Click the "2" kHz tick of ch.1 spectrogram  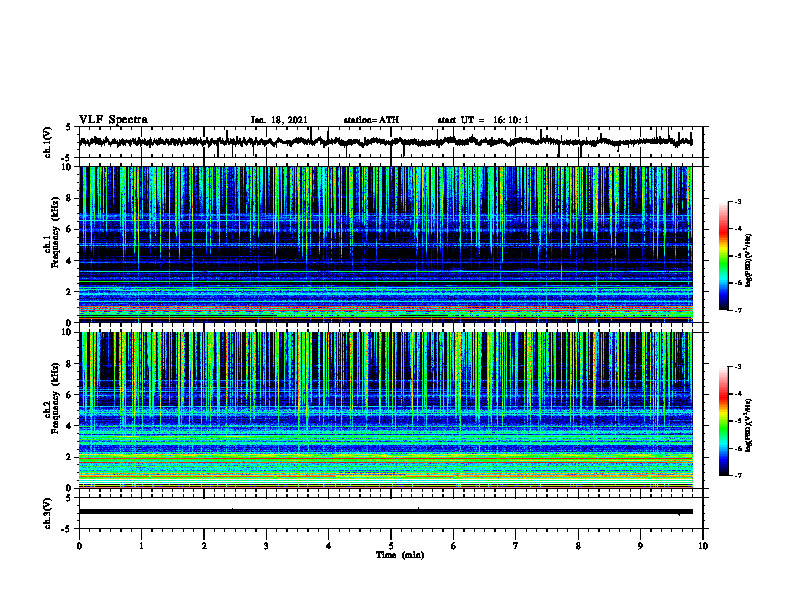pos(70,292)
